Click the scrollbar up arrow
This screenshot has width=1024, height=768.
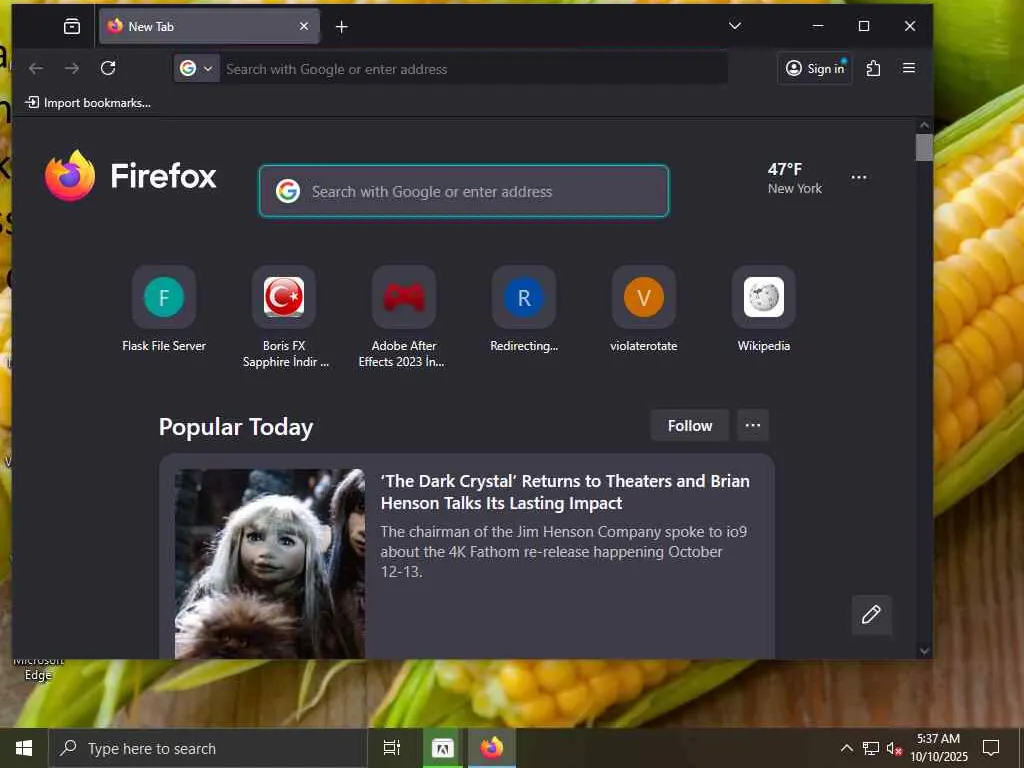924,125
